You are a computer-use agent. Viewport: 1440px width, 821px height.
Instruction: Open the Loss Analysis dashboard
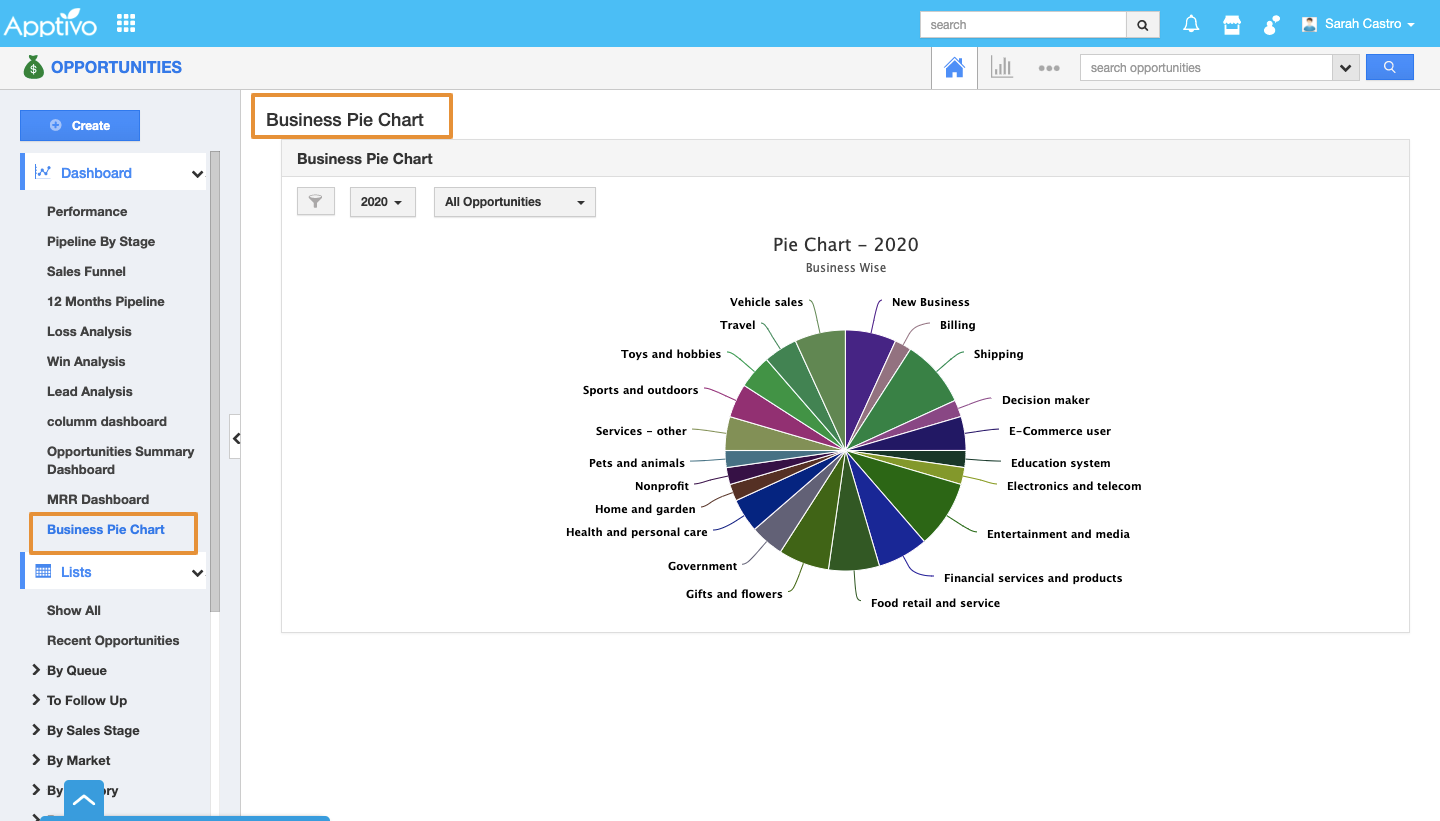(x=89, y=331)
